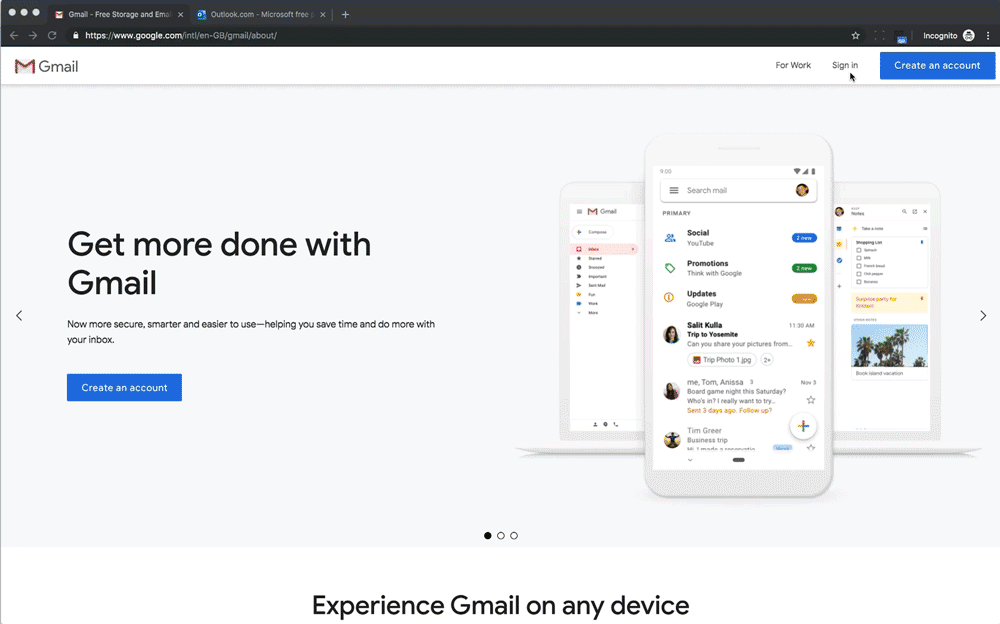Click the Updates info icon
The image size is (1000, 624).
click(x=669, y=297)
